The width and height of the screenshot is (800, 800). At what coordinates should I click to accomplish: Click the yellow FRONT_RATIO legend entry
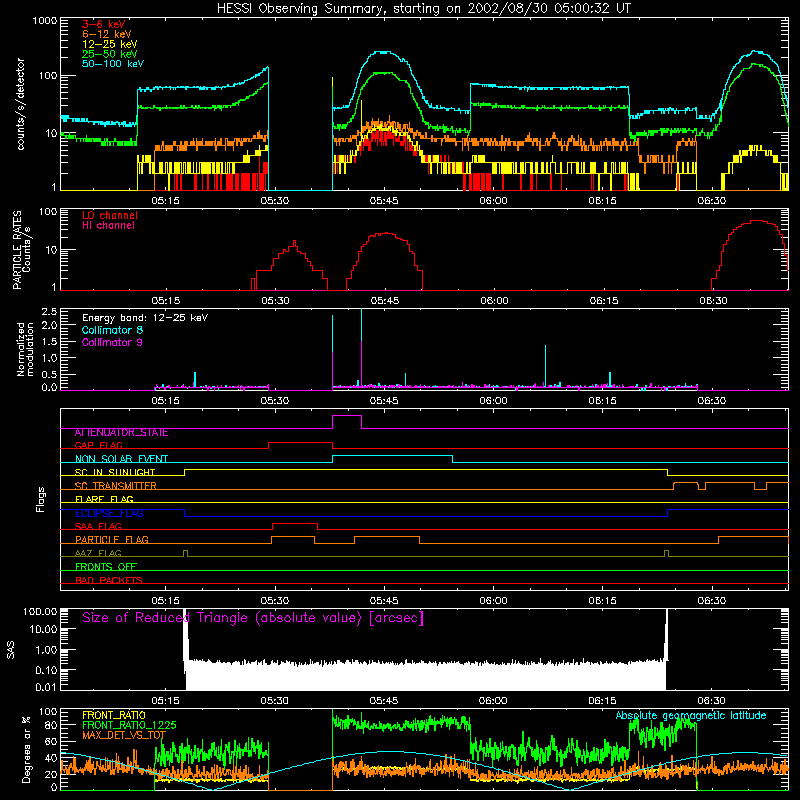[x=114, y=715]
